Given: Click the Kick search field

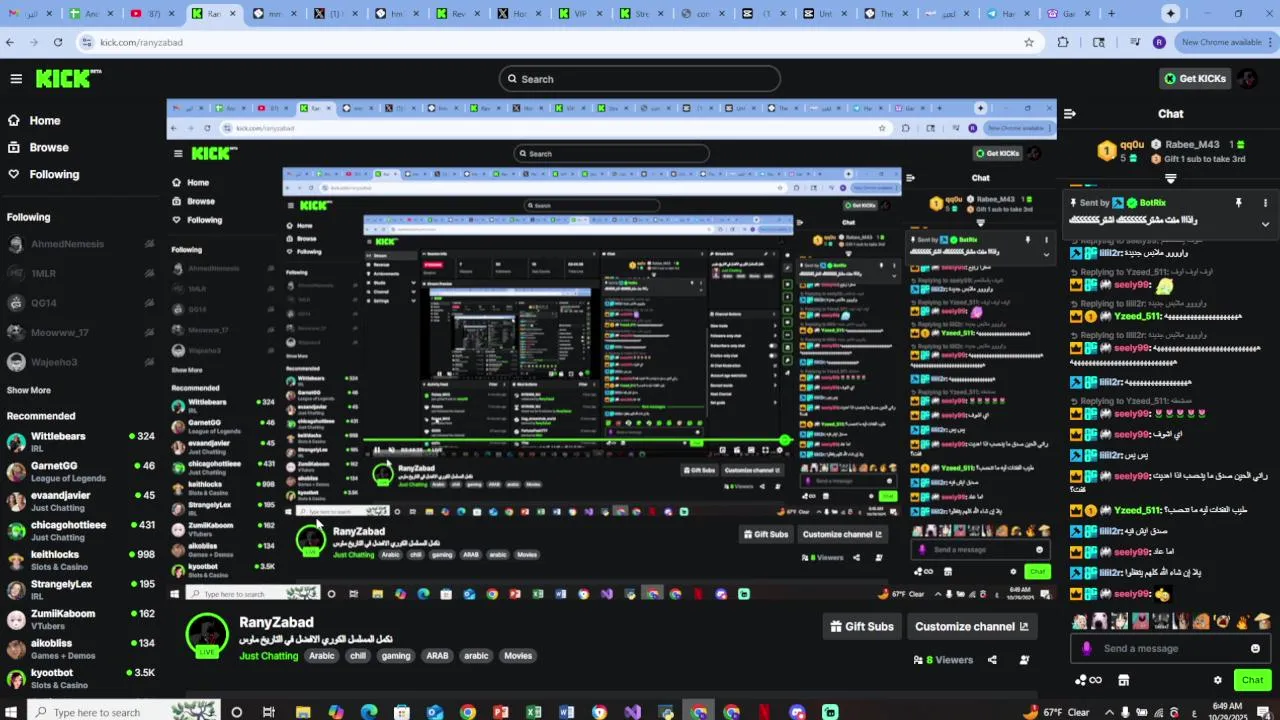Looking at the screenshot, I should 640,79.
